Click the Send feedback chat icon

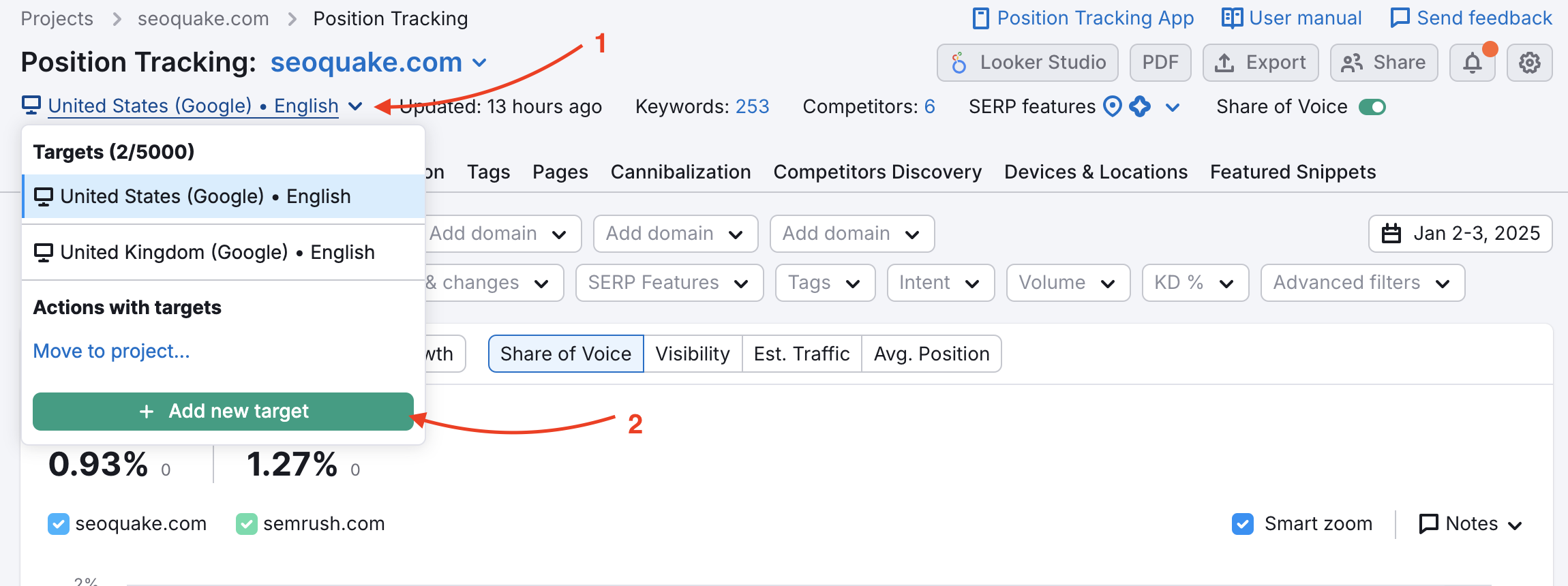(1400, 18)
